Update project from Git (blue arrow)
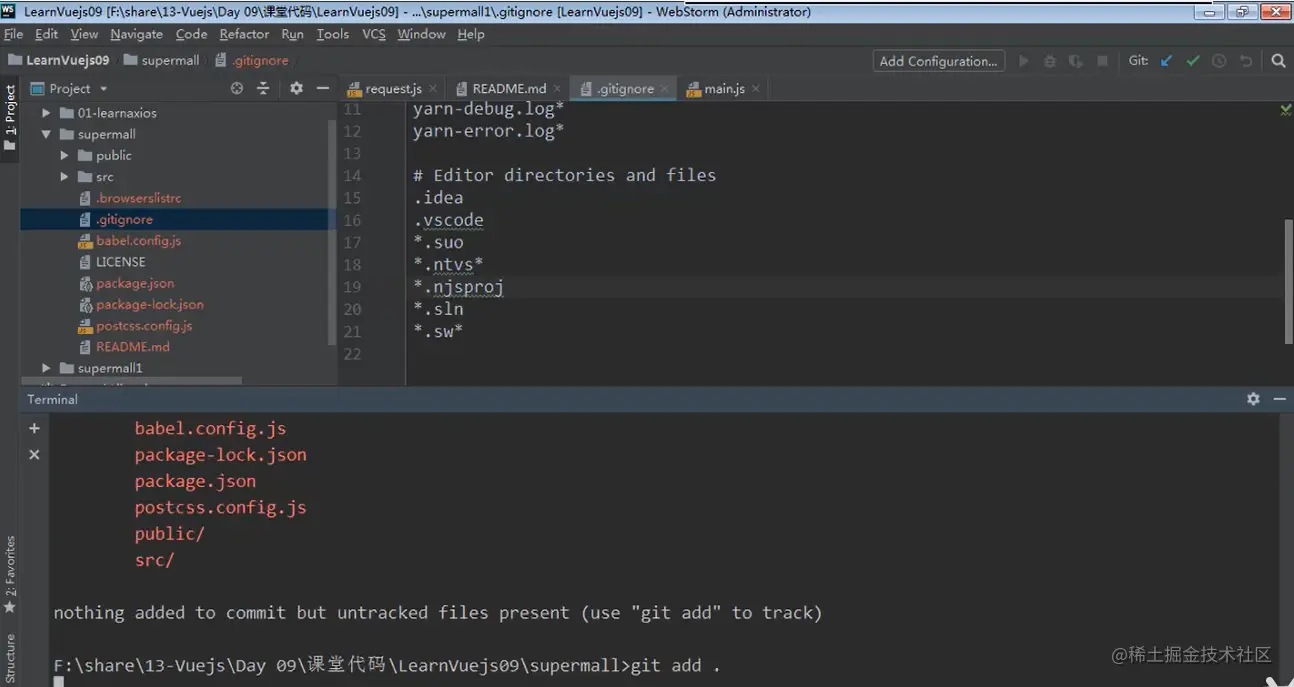Screen dimensions: 1294x687 pos(1166,61)
